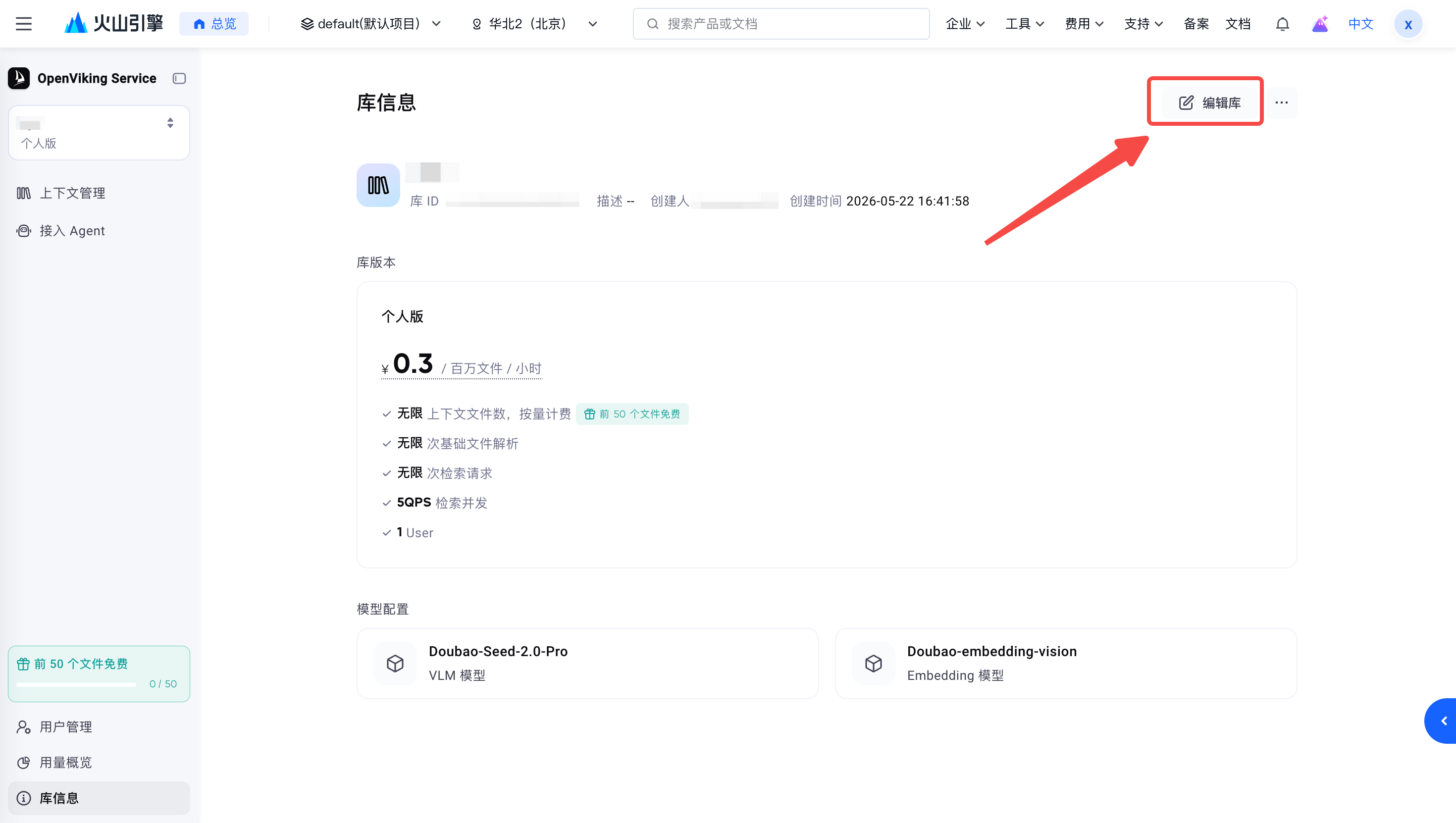Open the more options ellipsis menu
This screenshot has width=1456, height=823.
[1281, 103]
